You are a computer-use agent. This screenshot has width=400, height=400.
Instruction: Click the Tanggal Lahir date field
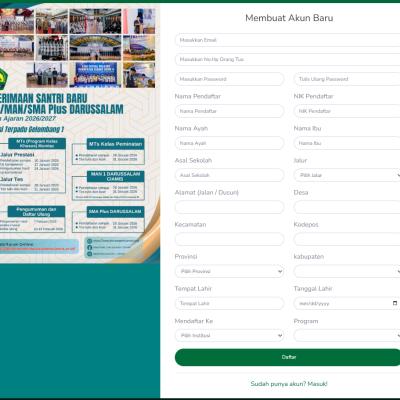pos(347,303)
